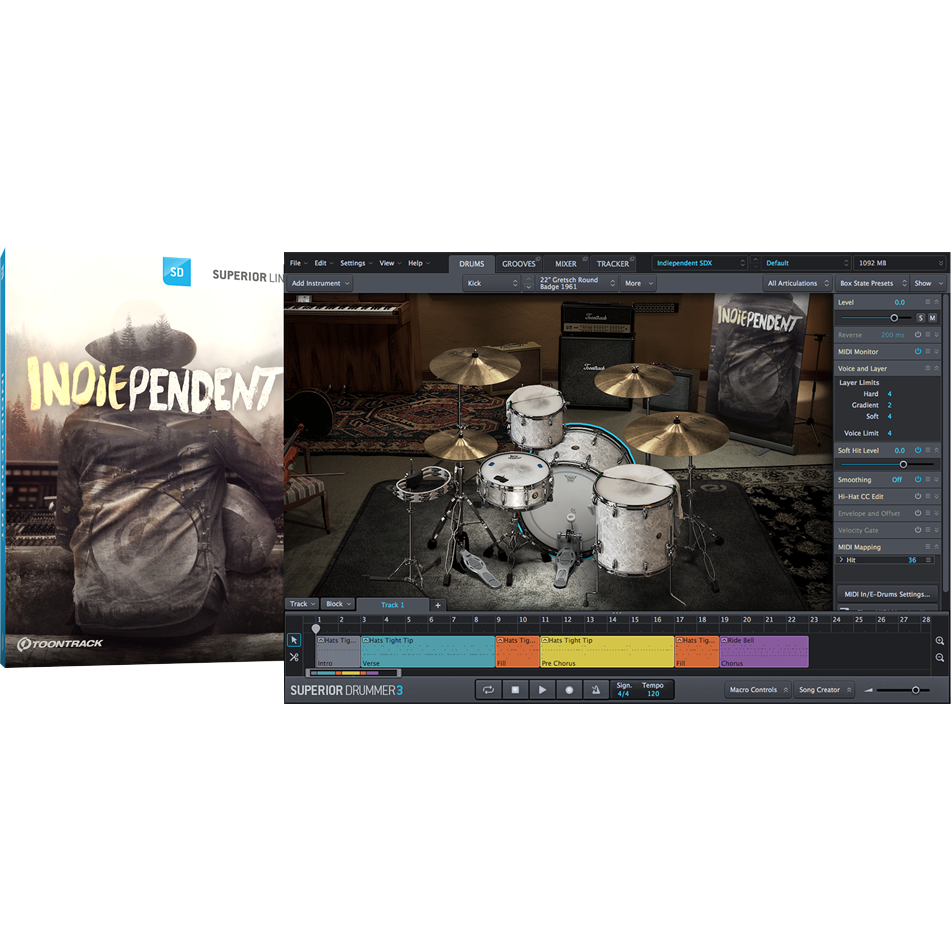The width and height of the screenshot is (951, 951).
Task: Open the Voice and Layer options menu icon
Action: [927, 368]
